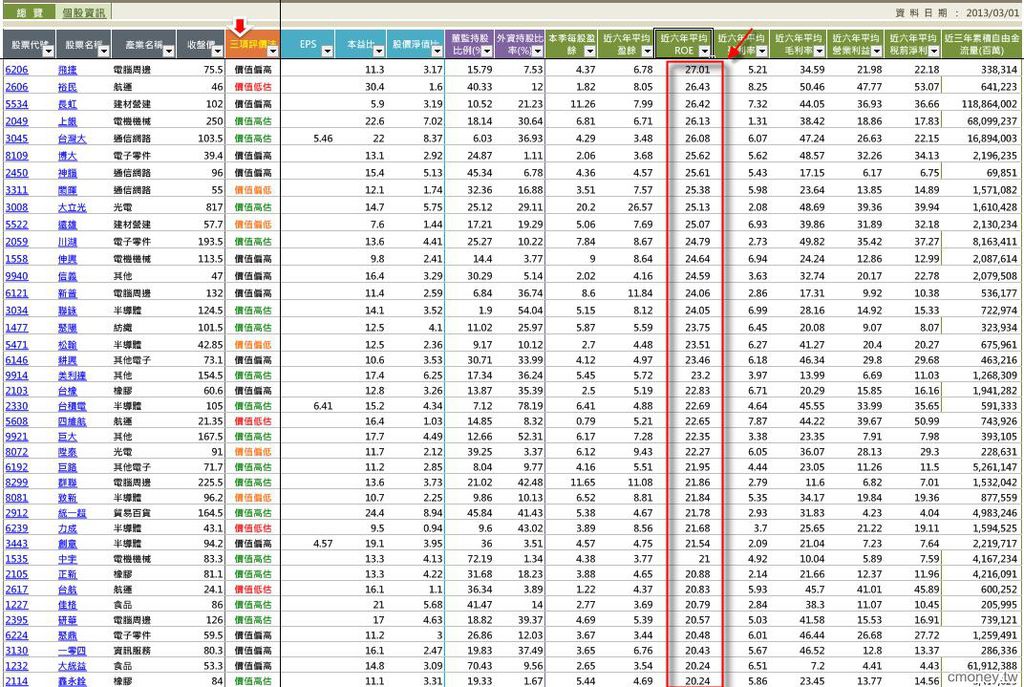
Task: Open stock code link 1232
Action: tap(17, 665)
